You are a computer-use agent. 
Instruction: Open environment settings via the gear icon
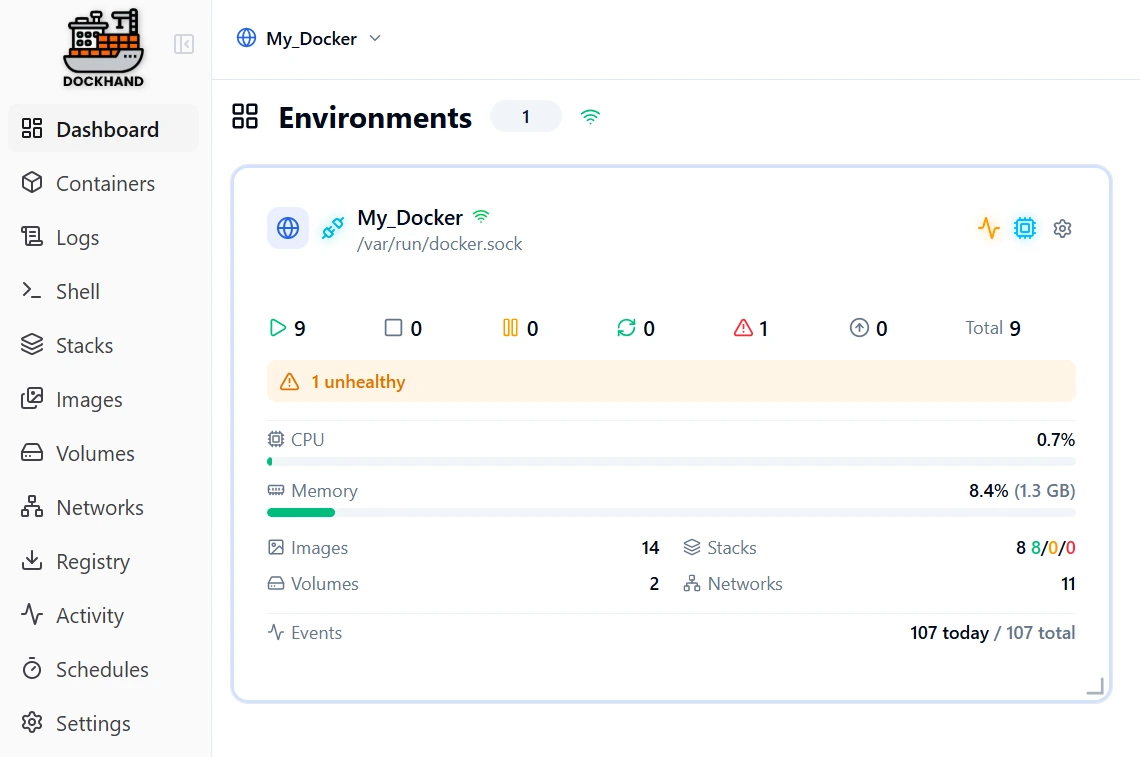tap(1062, 228)
